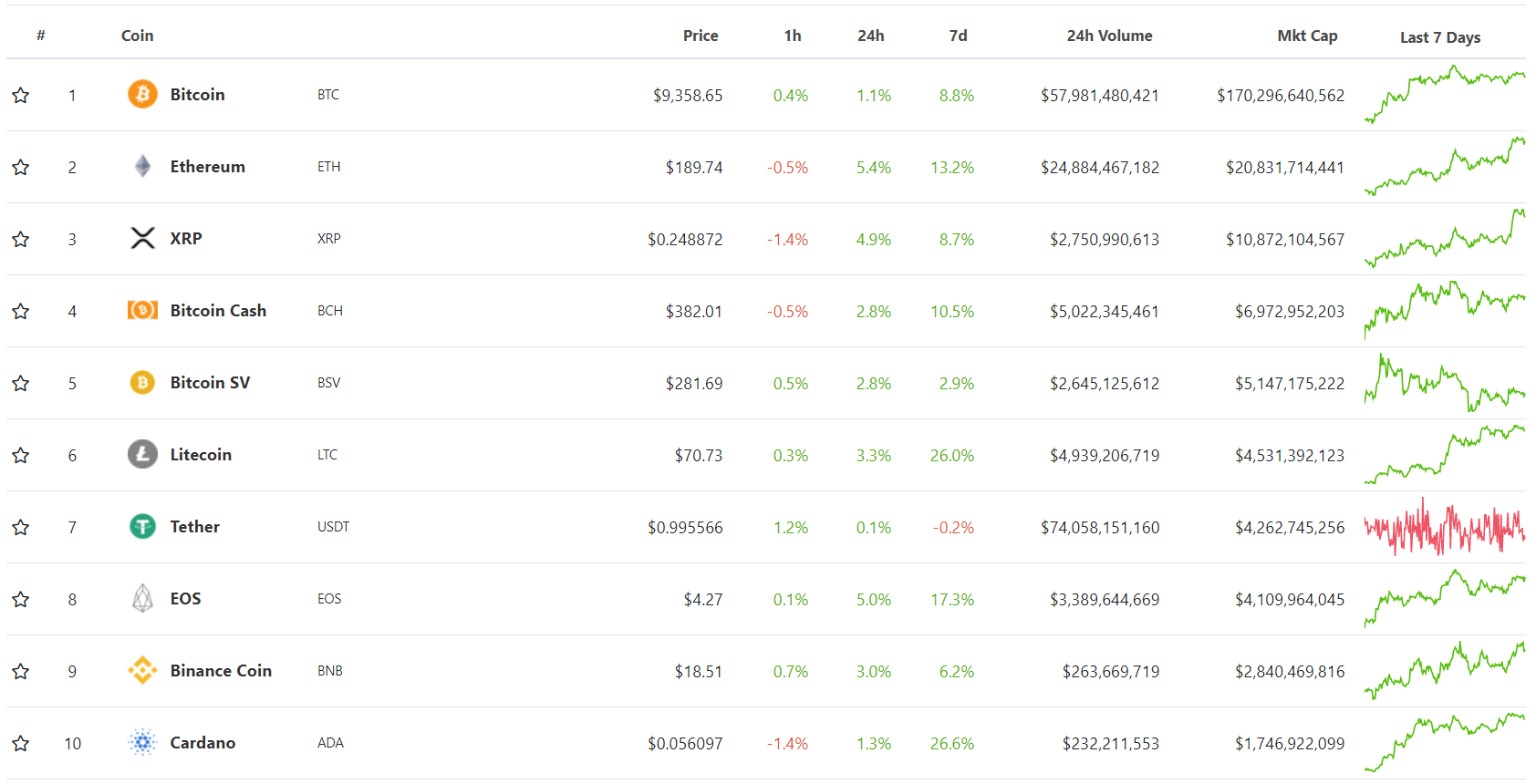This screenshot has height=784, width=1536.
Task: Toggle favorite star for Bitcoin SV
Action: click(21, 383)
